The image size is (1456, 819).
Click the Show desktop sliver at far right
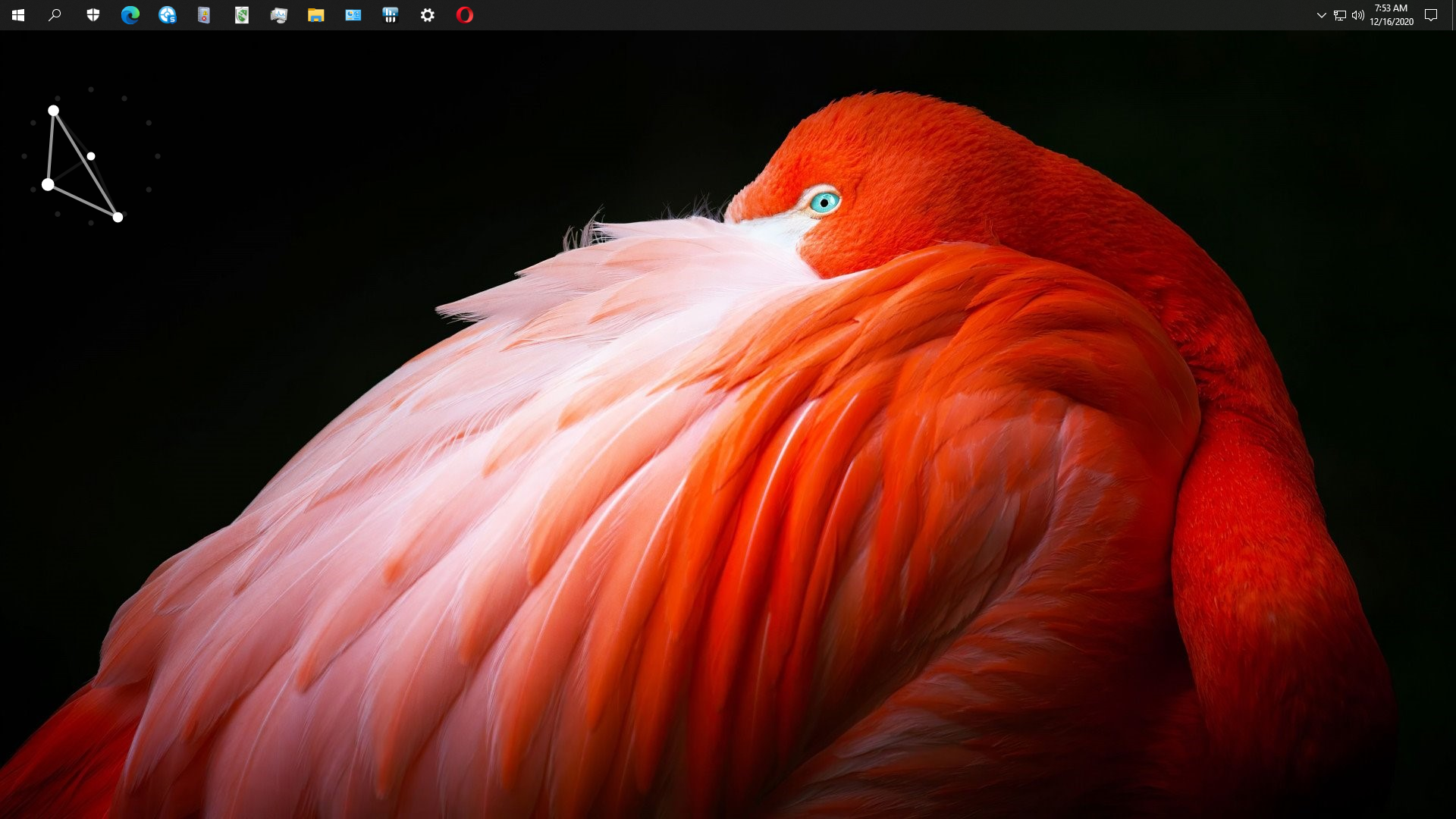1454,15
